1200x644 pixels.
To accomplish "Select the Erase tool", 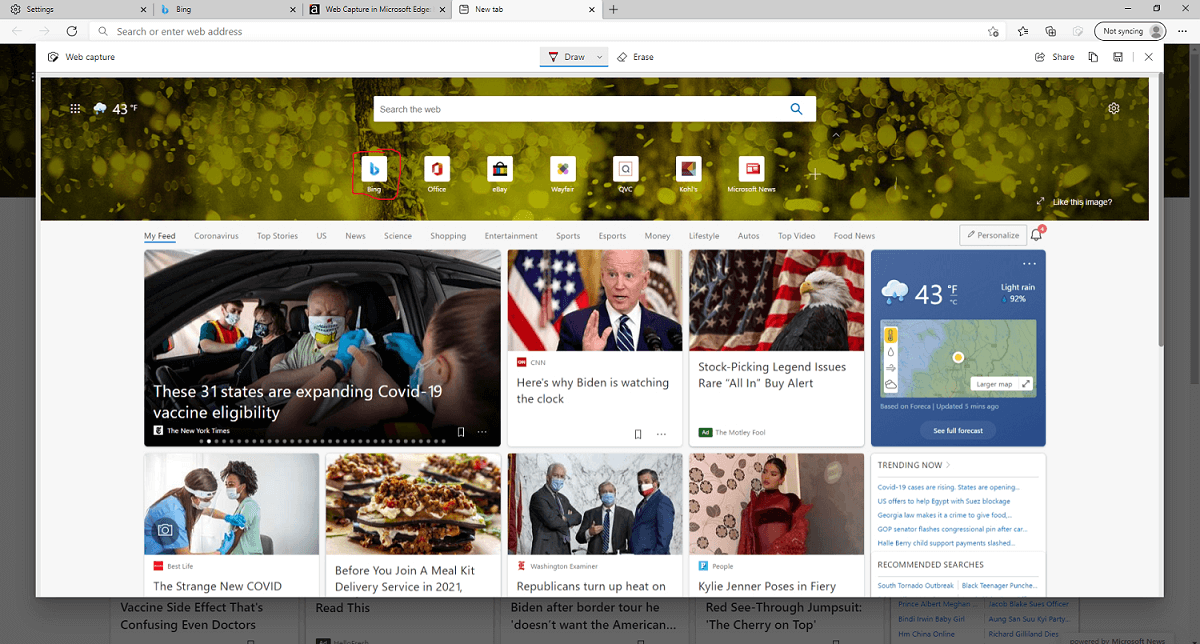I will point(635,57).
